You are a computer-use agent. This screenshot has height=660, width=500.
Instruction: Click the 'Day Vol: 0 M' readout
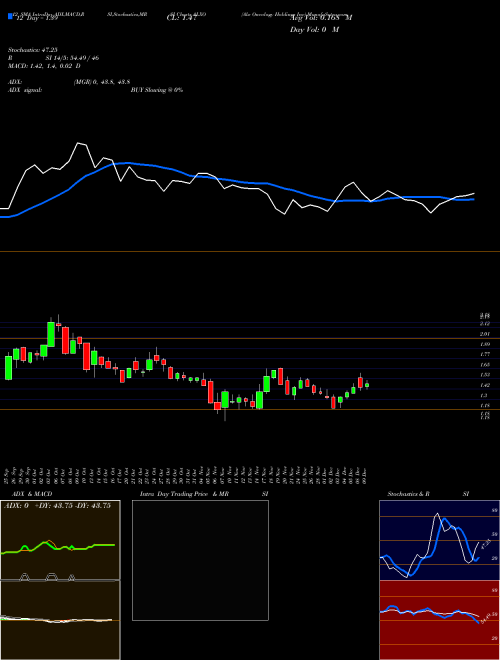(314, 30)
